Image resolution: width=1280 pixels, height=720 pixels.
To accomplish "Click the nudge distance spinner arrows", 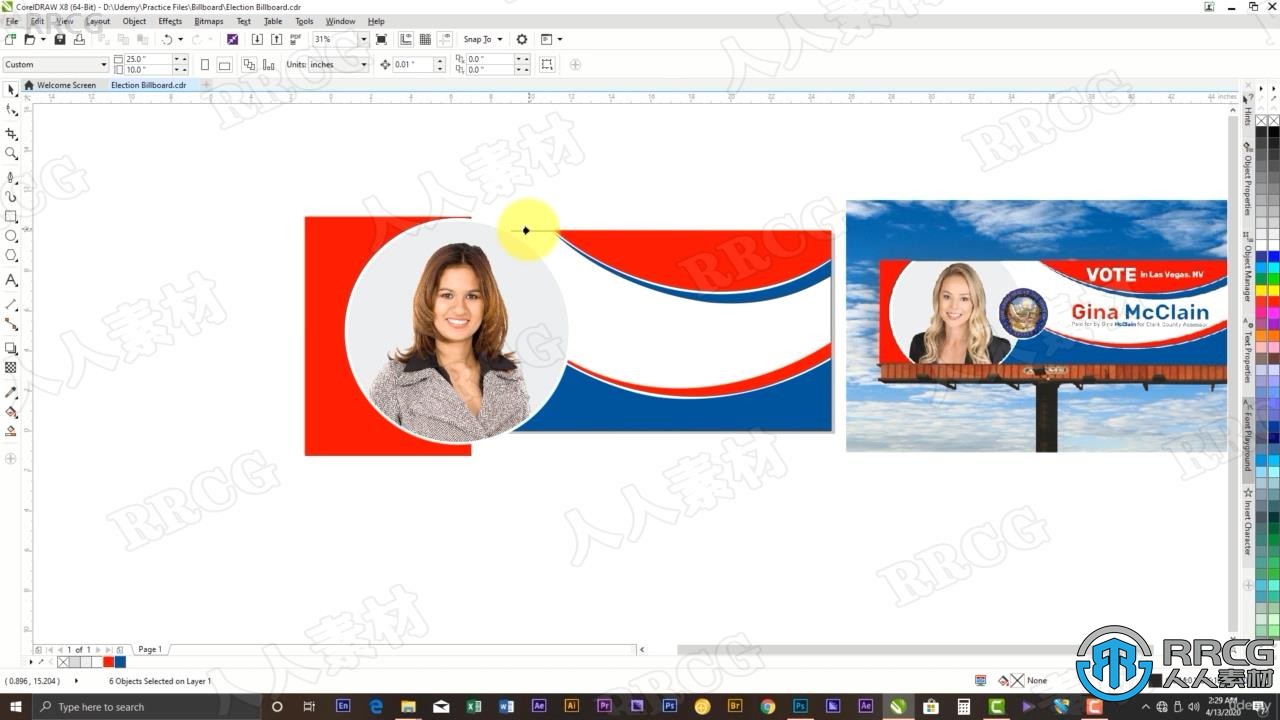I will [x=439, y=64].
